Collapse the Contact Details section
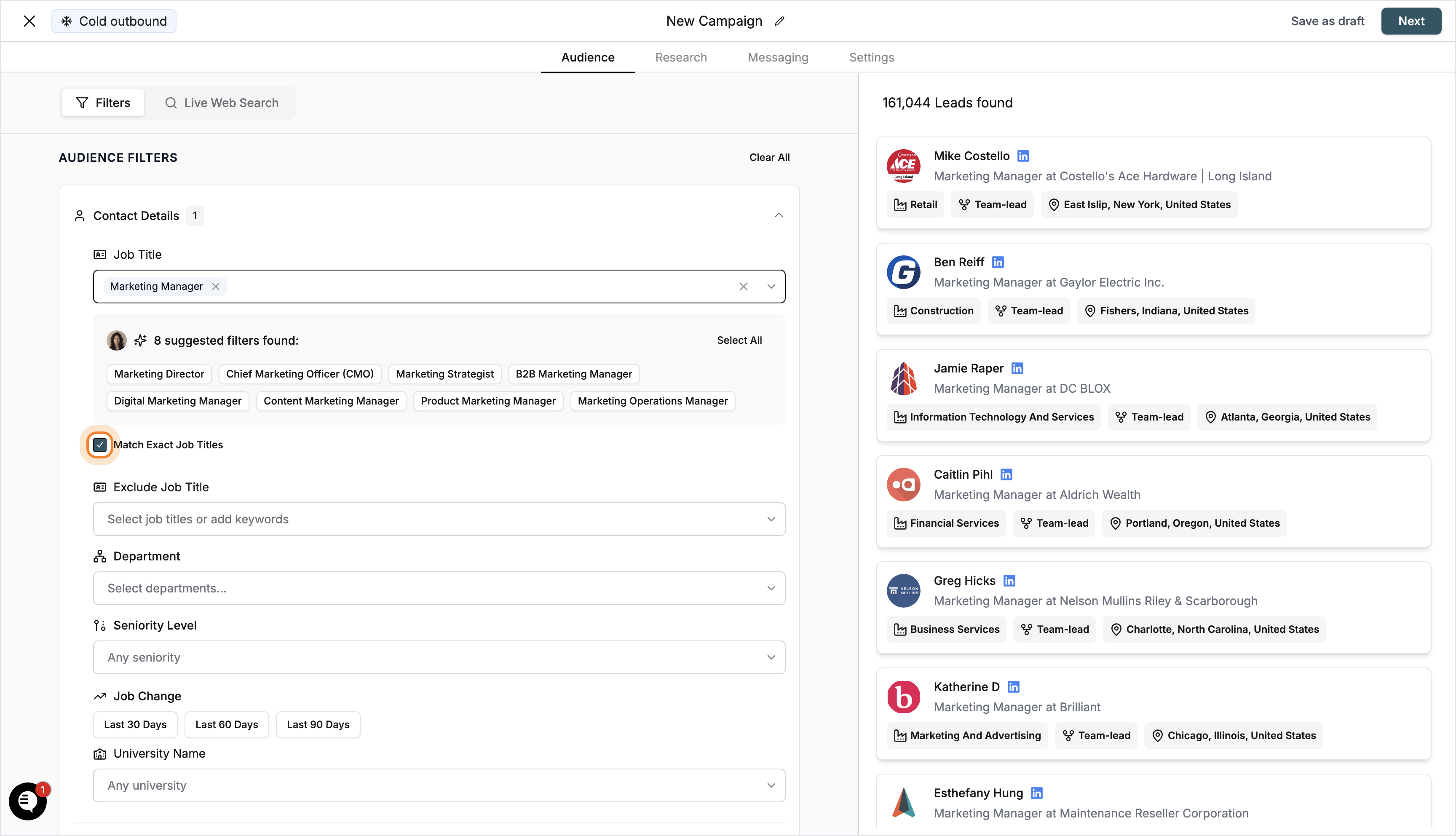1456x836 pixels. pyautogui.click(x=778, y=215)
